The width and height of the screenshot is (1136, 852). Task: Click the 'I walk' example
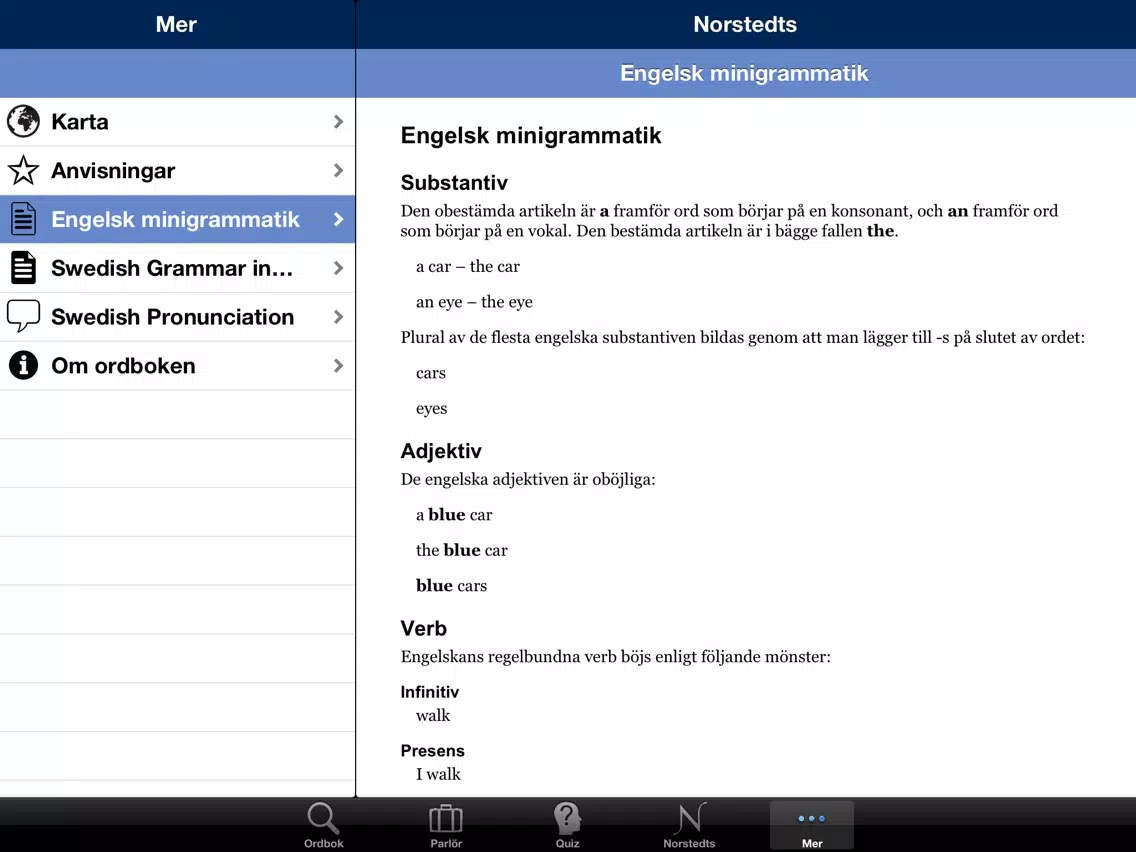point(438,774)
